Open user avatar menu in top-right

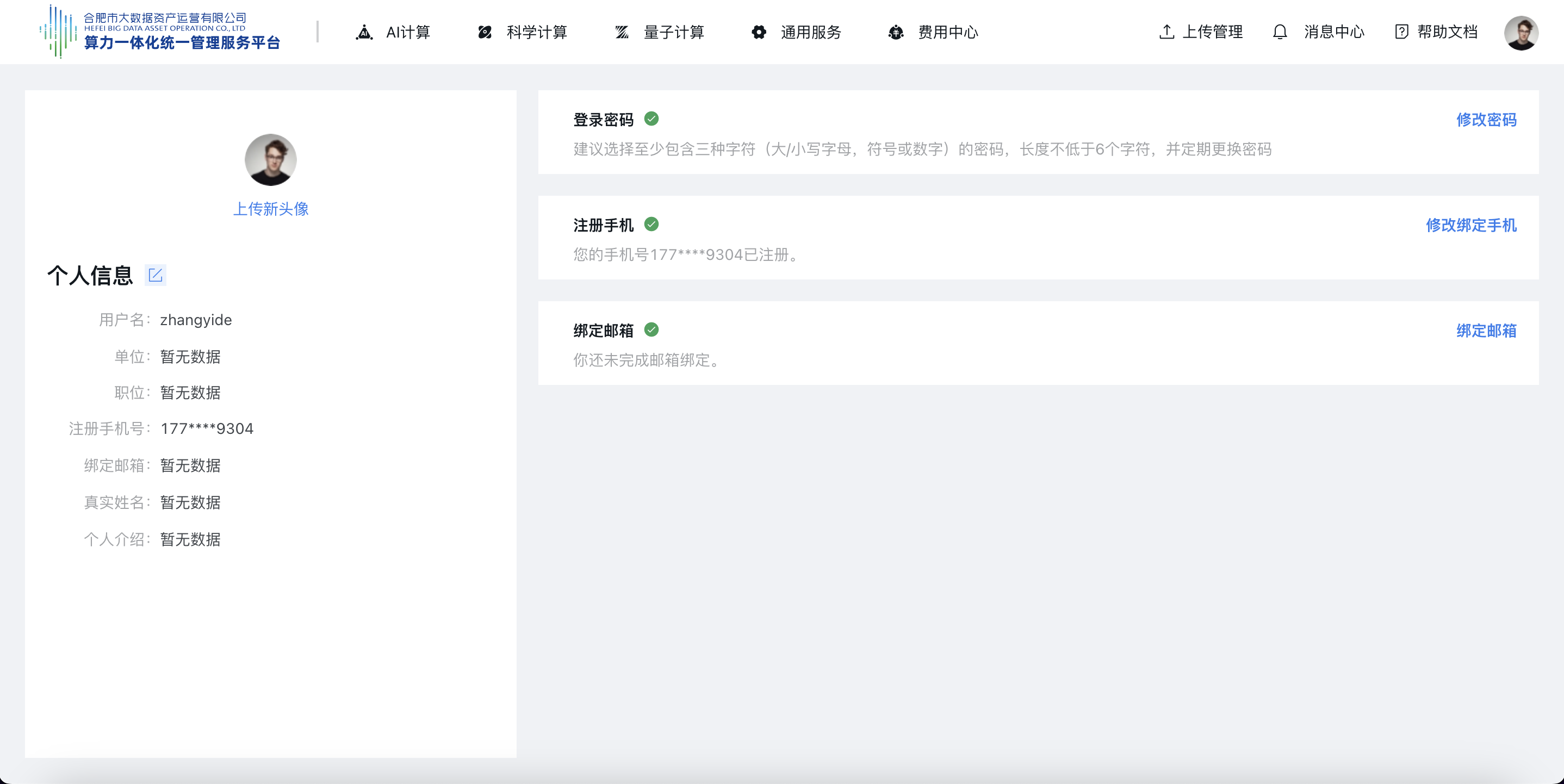pyautogui.click(x=1521, y=33)
